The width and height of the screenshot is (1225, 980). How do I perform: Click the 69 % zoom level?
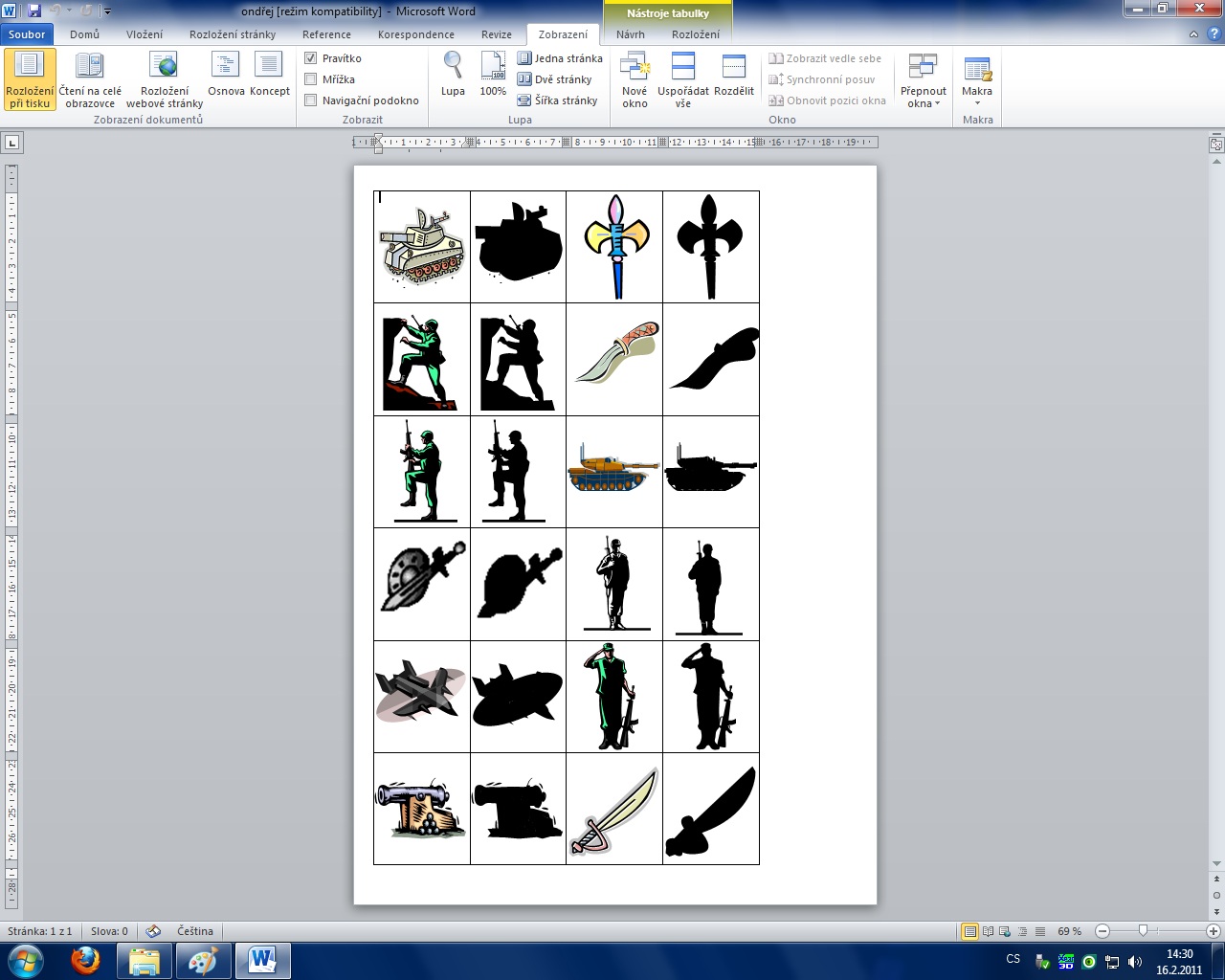1069,931
